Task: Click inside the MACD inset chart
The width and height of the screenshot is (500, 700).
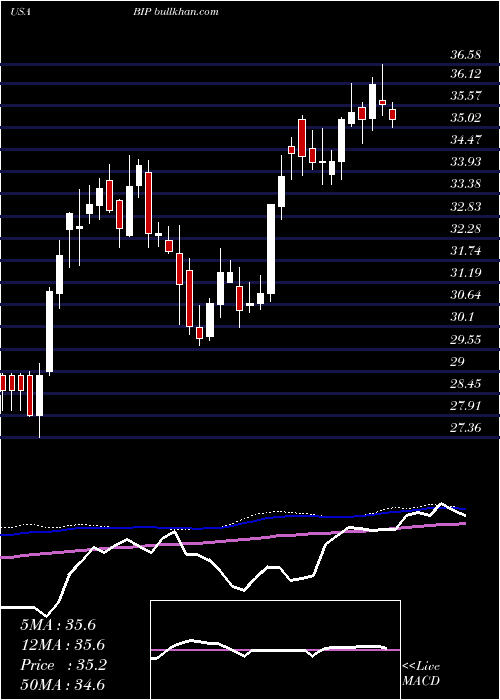Action: (275, 650)
